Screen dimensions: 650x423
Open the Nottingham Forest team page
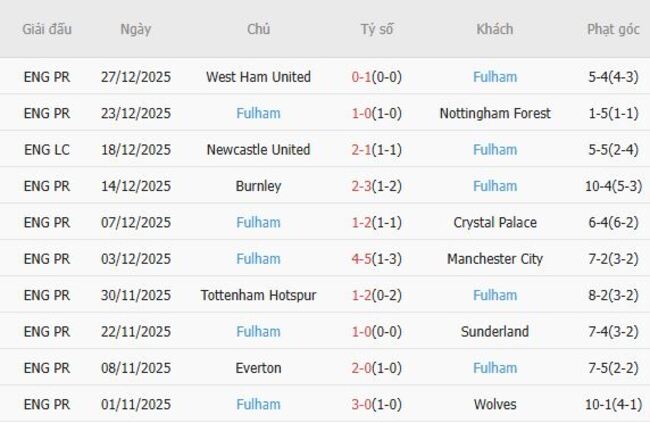coord(495,113)
